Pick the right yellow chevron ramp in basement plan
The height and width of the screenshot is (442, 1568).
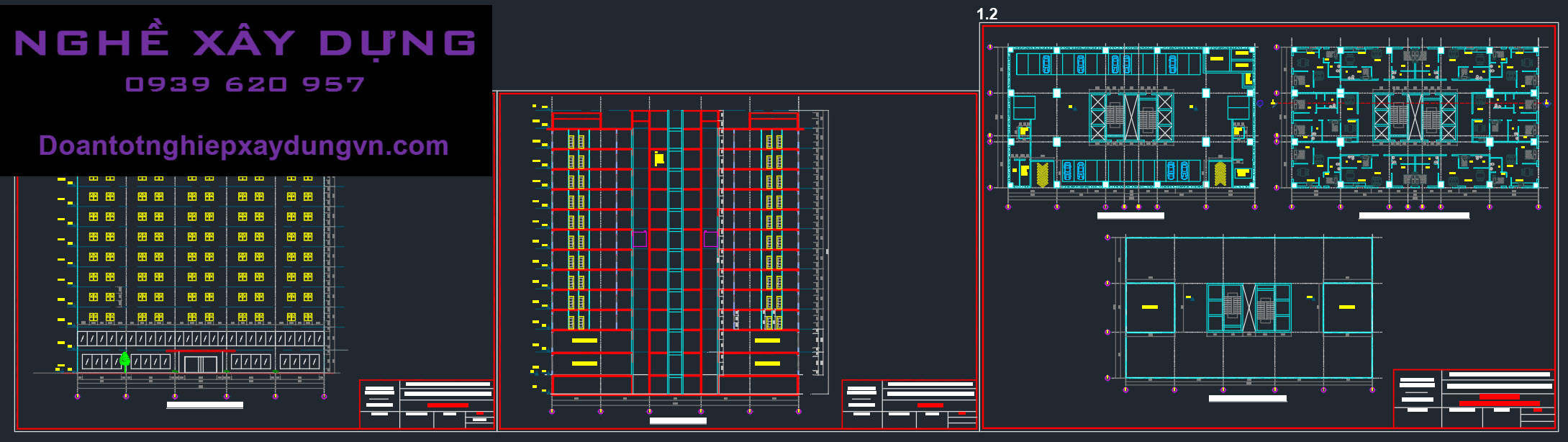[1220, 173]
